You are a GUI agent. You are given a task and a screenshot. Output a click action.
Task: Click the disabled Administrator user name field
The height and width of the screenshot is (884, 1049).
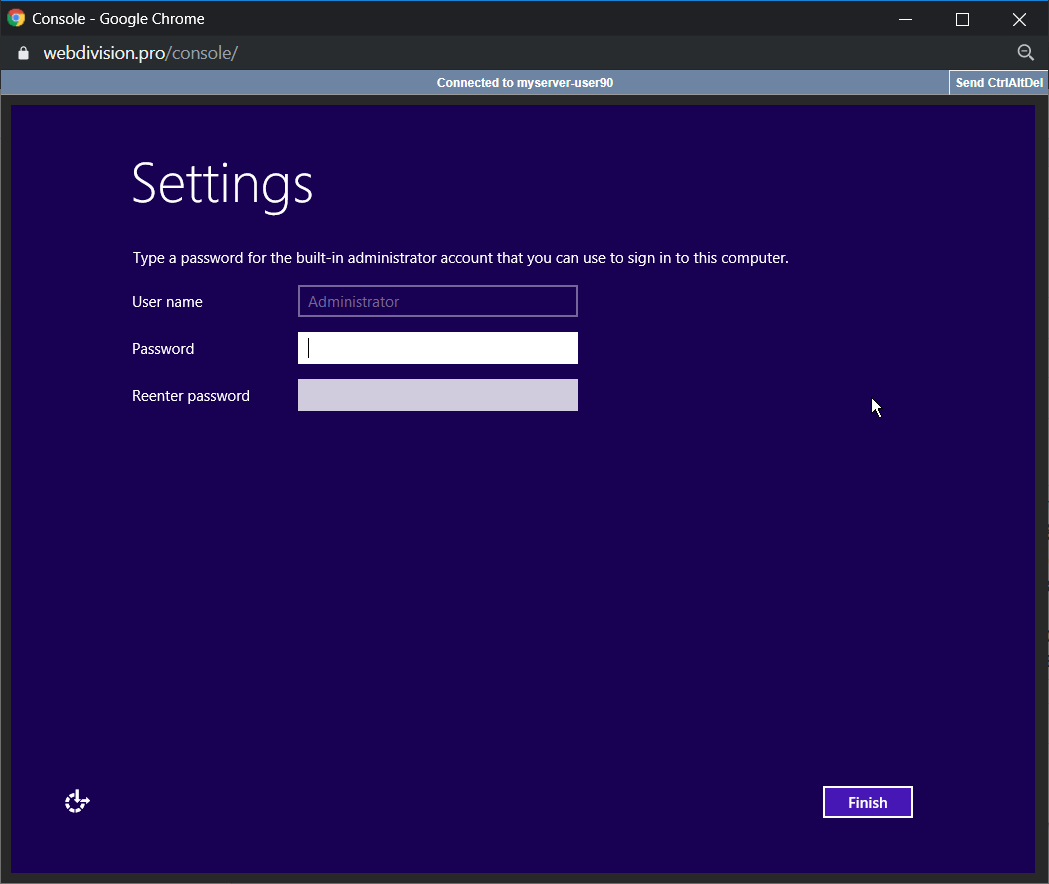(438, 301)
